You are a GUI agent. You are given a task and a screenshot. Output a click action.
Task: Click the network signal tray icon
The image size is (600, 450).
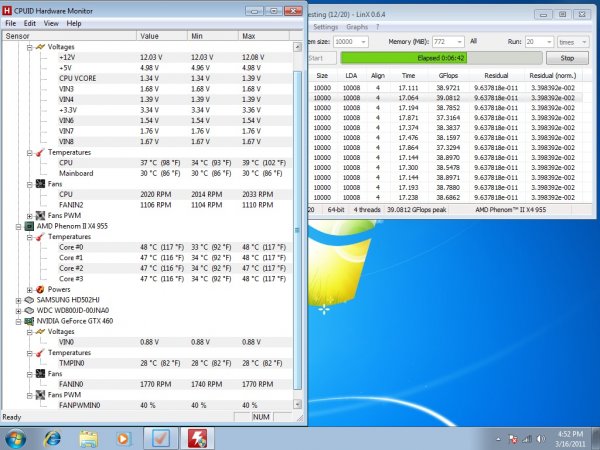pos(527,439)
